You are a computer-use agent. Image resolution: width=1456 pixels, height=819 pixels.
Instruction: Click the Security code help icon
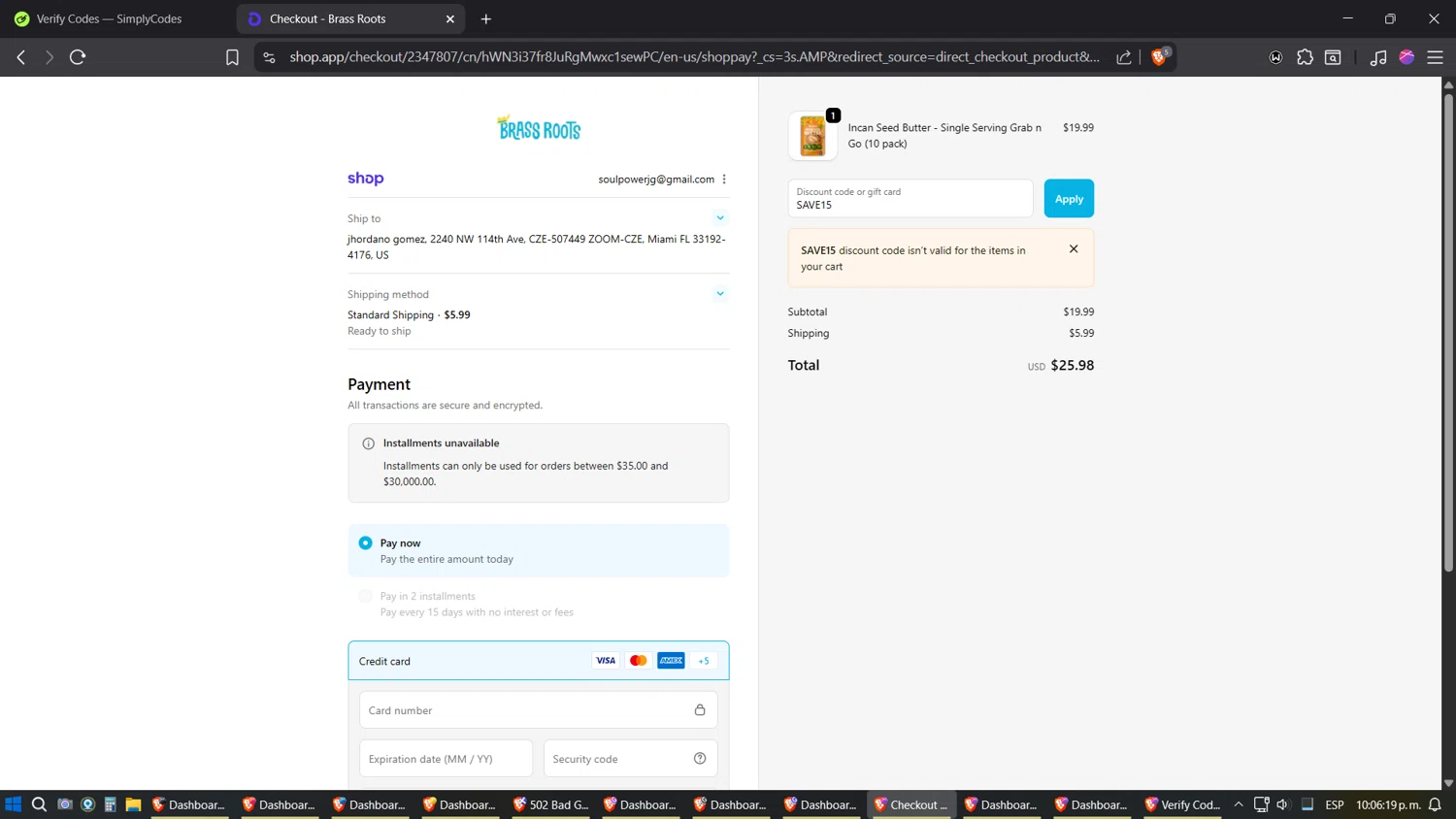click(x=700, y=759)
